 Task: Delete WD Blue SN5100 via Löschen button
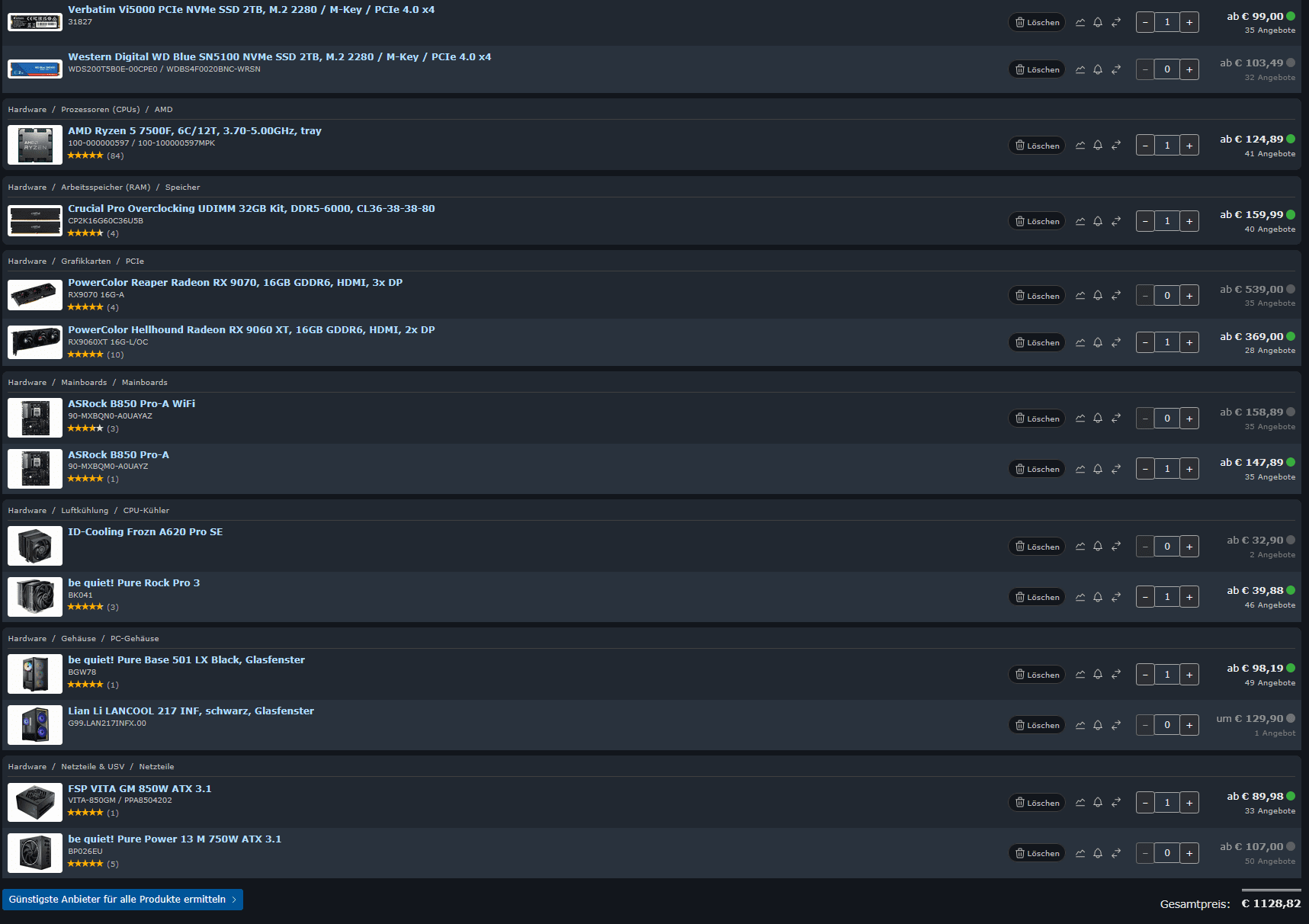pyautogui.click(x=1037, y=69)
